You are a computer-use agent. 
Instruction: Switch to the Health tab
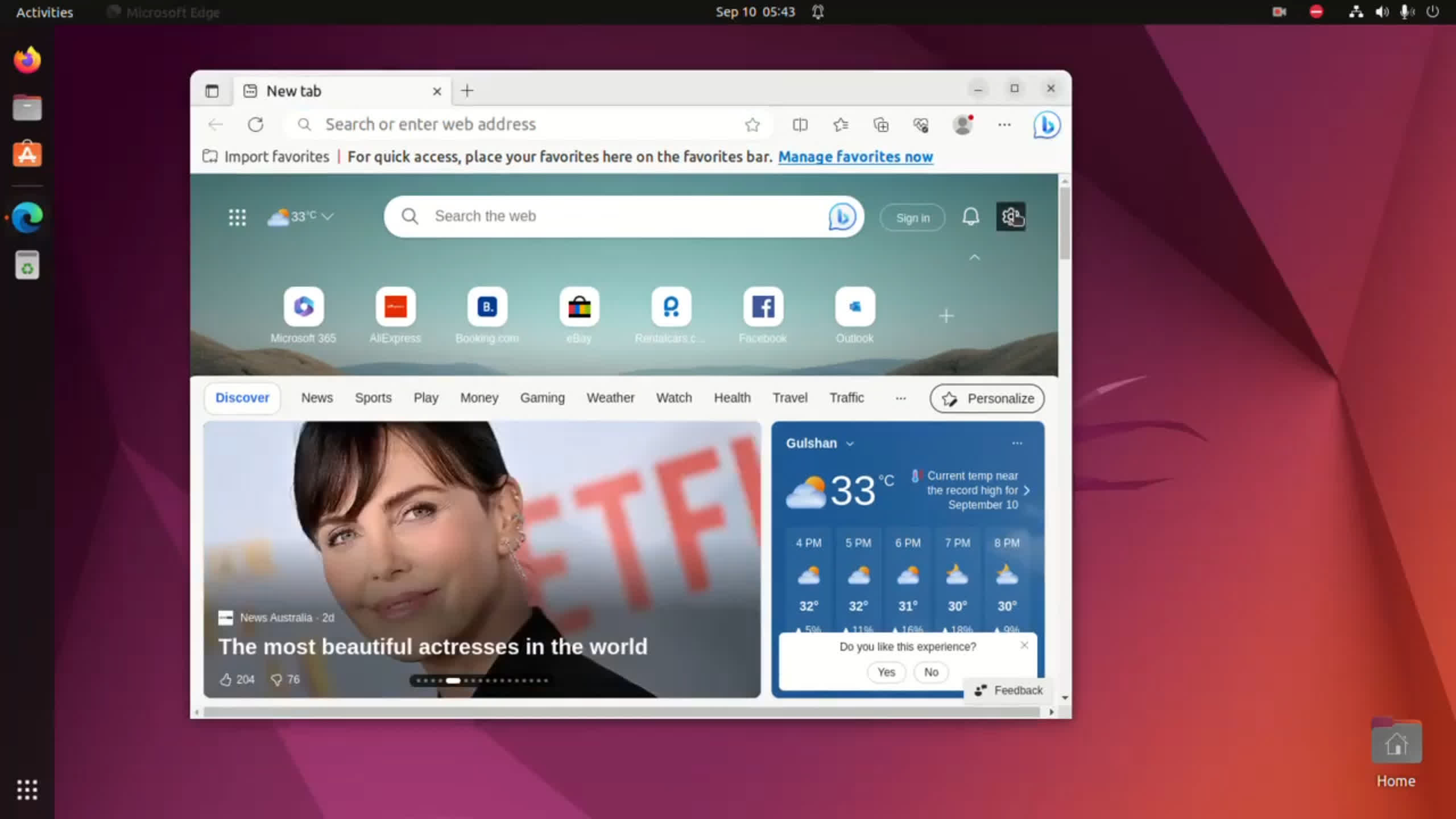[x=732, y=398]
